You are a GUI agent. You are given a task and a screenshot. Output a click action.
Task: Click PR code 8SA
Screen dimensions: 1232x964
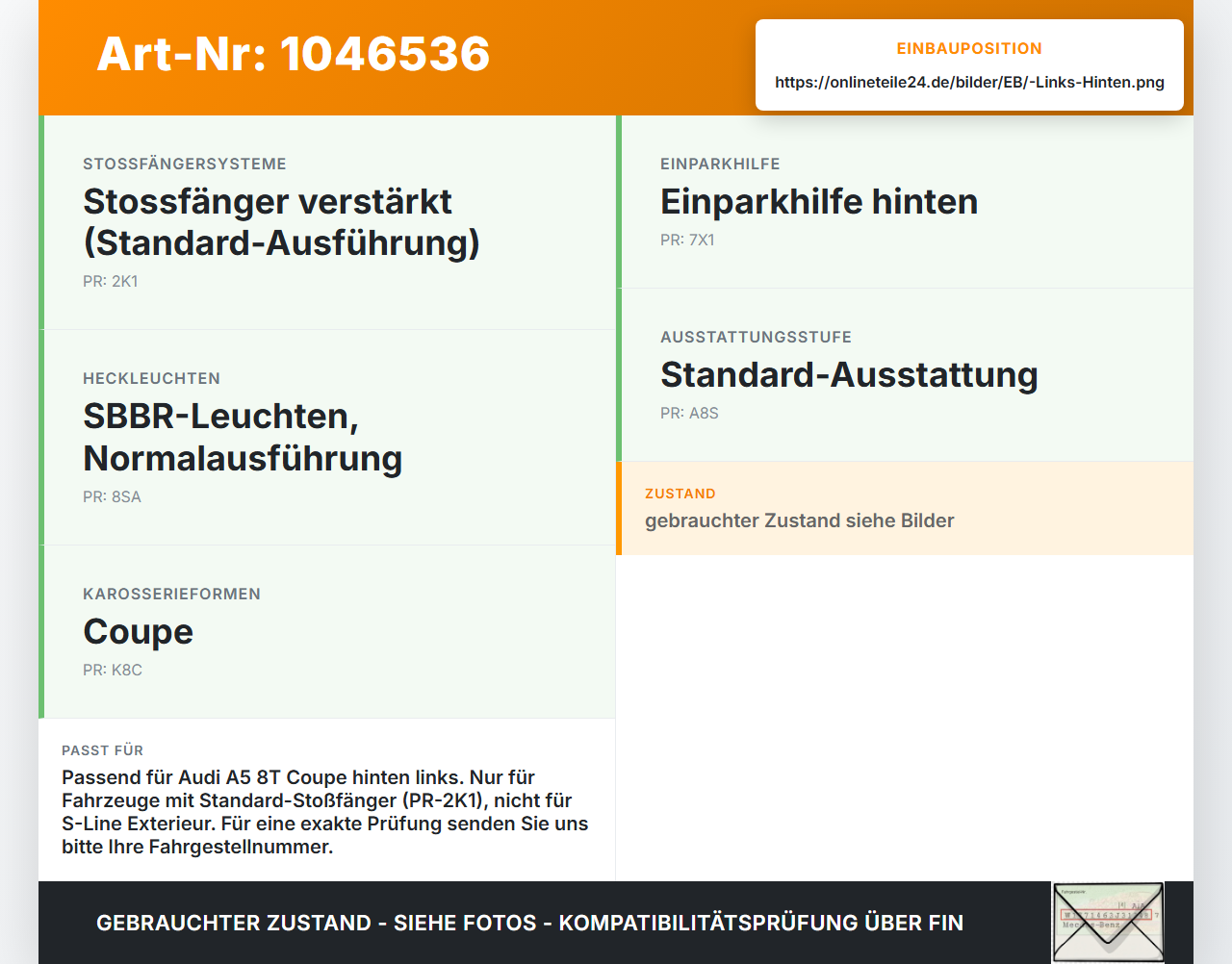112,497
